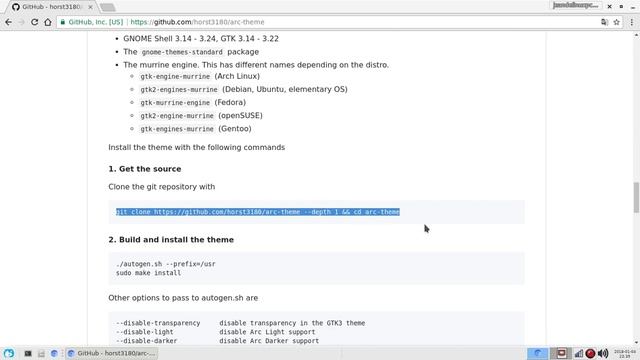Screen dimensions: 640x360
Task: Open the file manager taskbar icon
Action: point(41,353)
